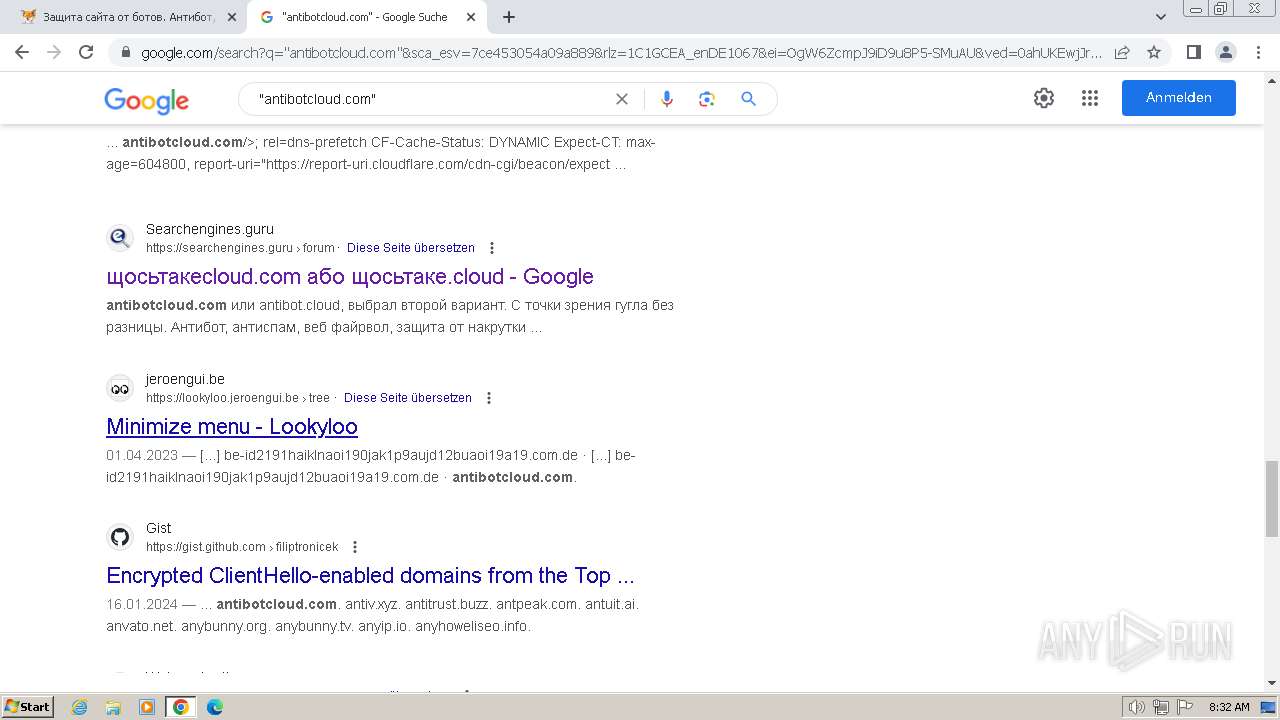Screen dimensions: 1280x720
Task: Open Action Center flag icon
Action: (1183, 707)
